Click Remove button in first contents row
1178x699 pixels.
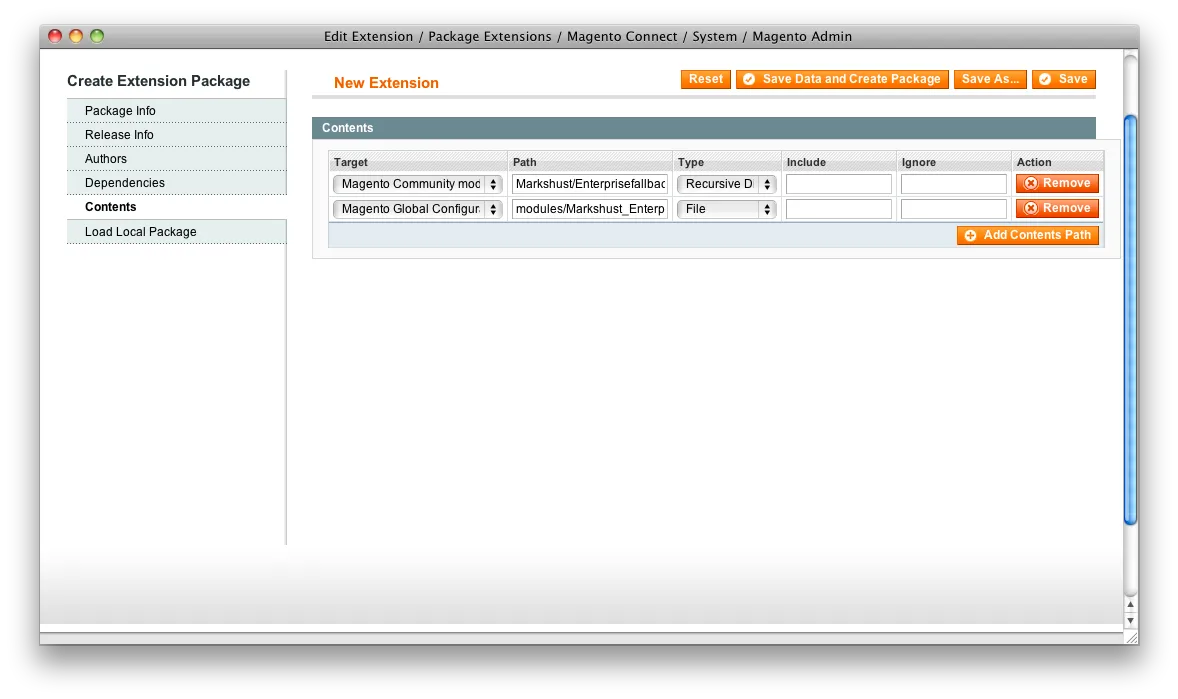pyautogui.click(x=1057, y=184)
